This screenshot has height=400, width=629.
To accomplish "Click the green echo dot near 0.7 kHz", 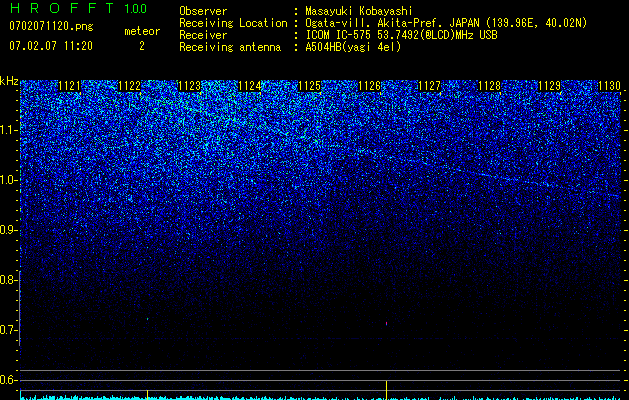I will click(147, 319).
